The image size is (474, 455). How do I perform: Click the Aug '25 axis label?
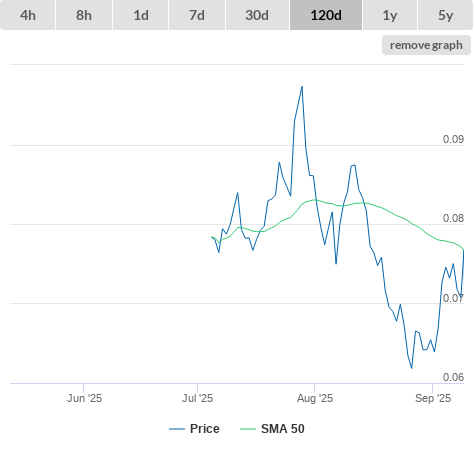[x=315, y=398]
